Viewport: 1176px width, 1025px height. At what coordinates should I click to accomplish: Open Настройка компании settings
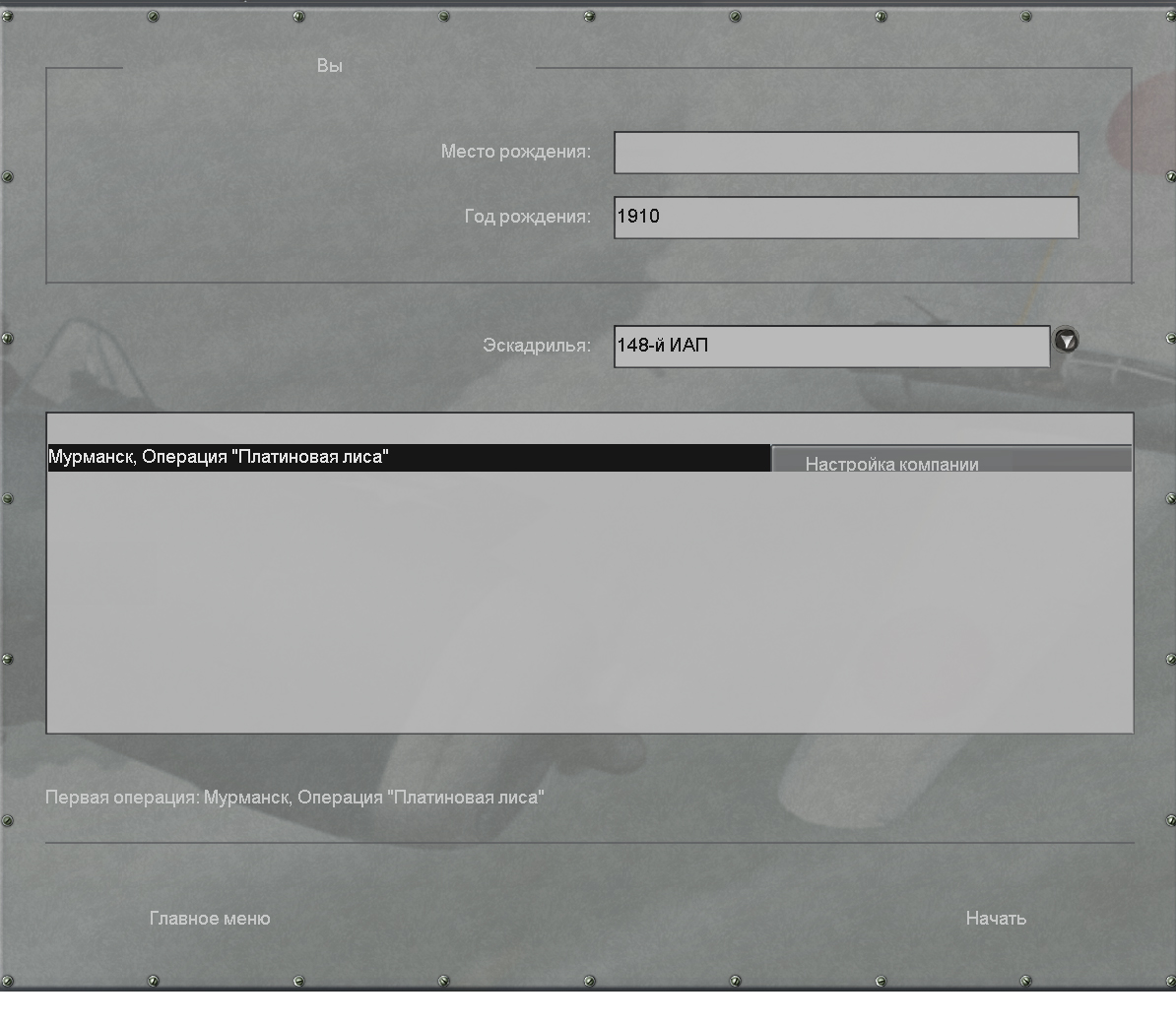[x=951, y=459]
